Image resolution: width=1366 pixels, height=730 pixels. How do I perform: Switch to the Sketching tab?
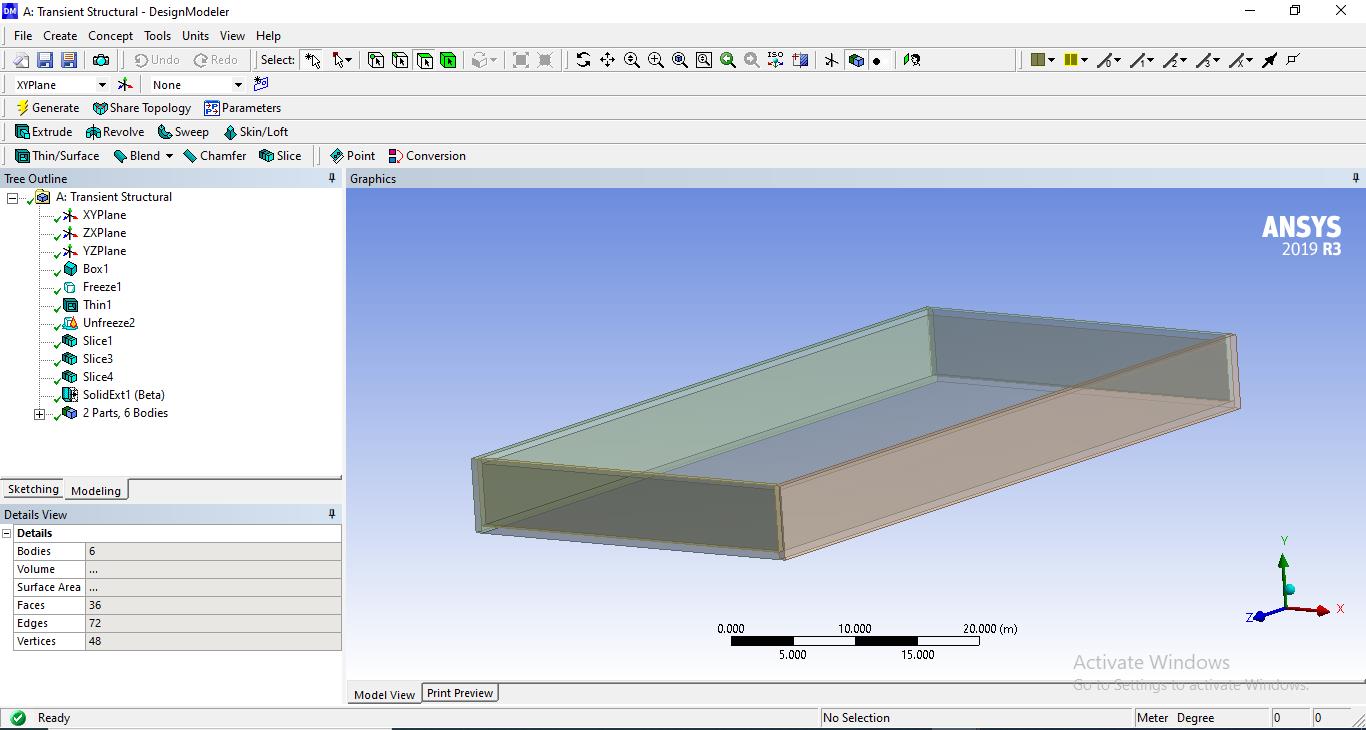coord(33,490)
